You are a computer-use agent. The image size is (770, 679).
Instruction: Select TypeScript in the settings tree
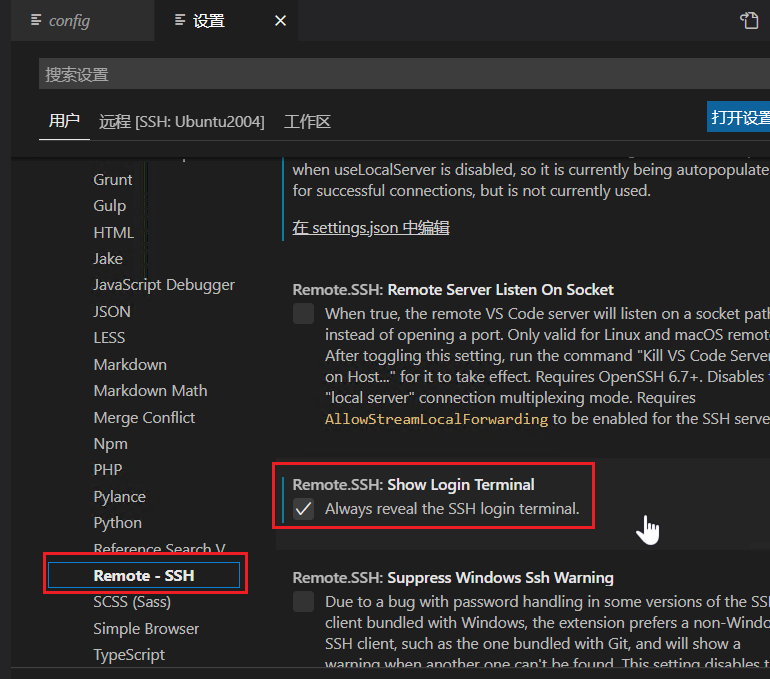pos(129,655)
